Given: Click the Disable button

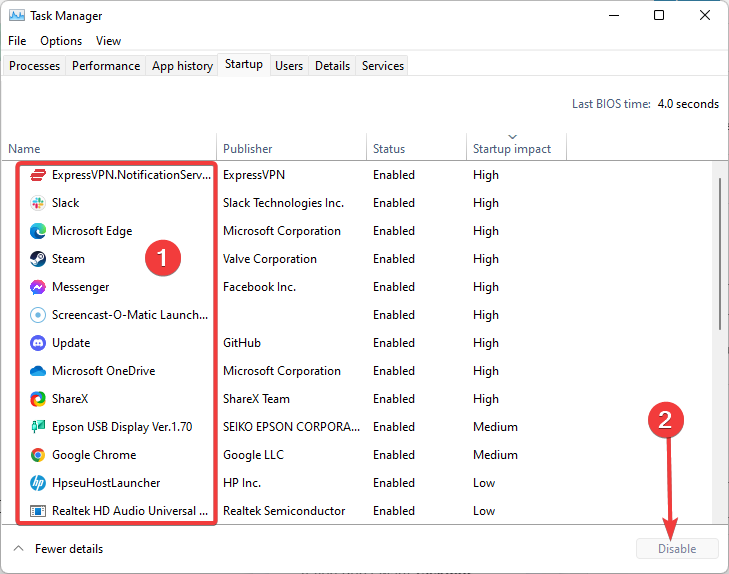Looking at the screenshot, I should [x=677, y=549].
